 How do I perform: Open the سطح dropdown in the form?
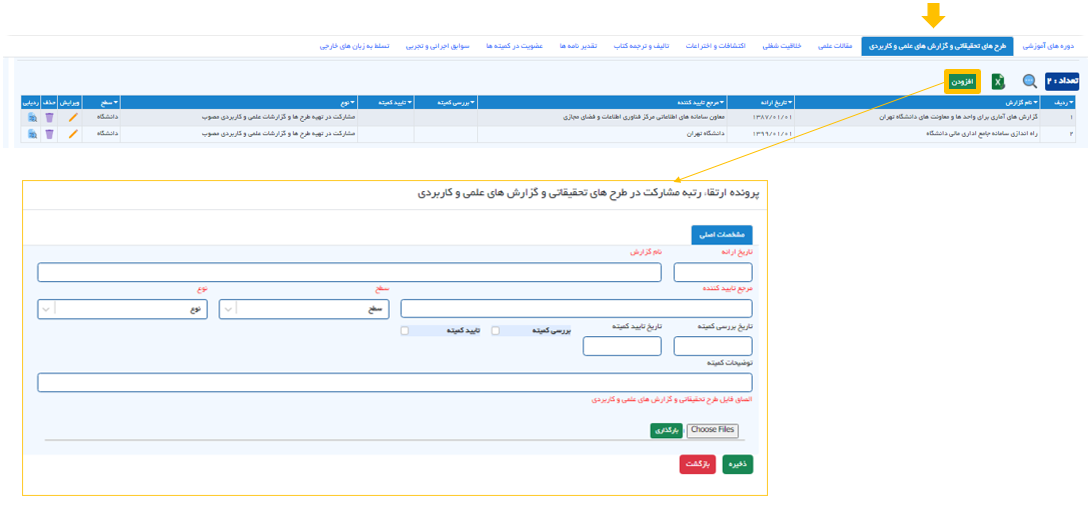point(304,309)
